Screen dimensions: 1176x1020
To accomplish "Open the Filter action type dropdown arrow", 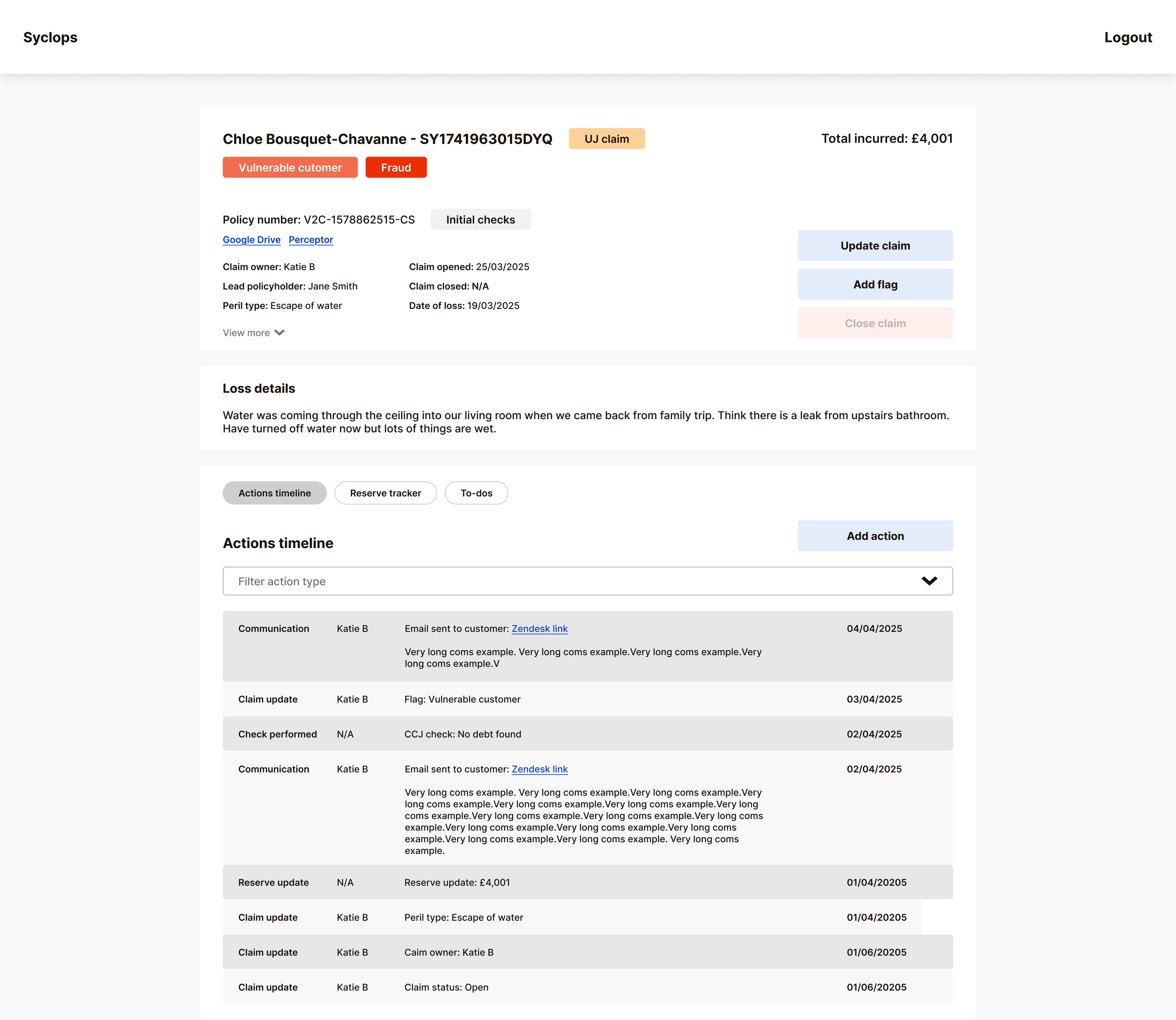I will [929, 581].
